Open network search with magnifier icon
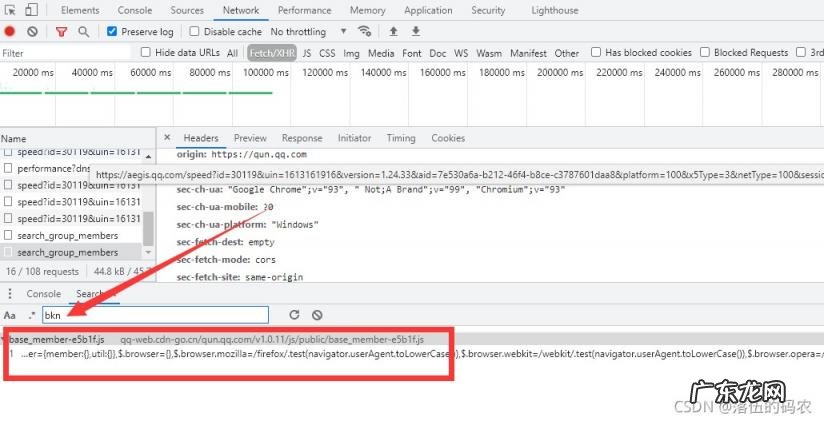Screen dimensions: 824x421 83,32
